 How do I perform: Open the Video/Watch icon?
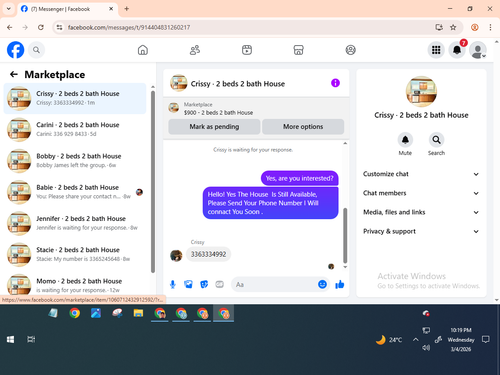click(247, 50)
